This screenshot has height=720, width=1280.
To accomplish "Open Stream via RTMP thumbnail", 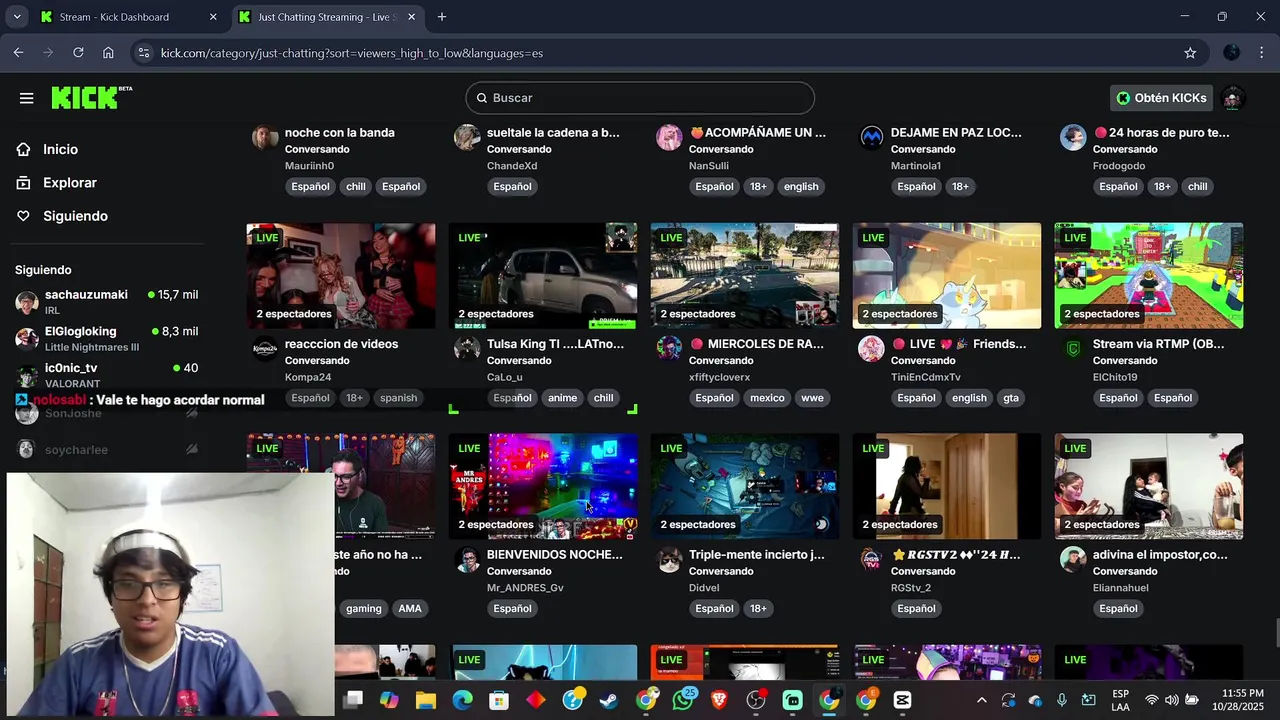I will pyautogui.click(x=1149, y=276).
